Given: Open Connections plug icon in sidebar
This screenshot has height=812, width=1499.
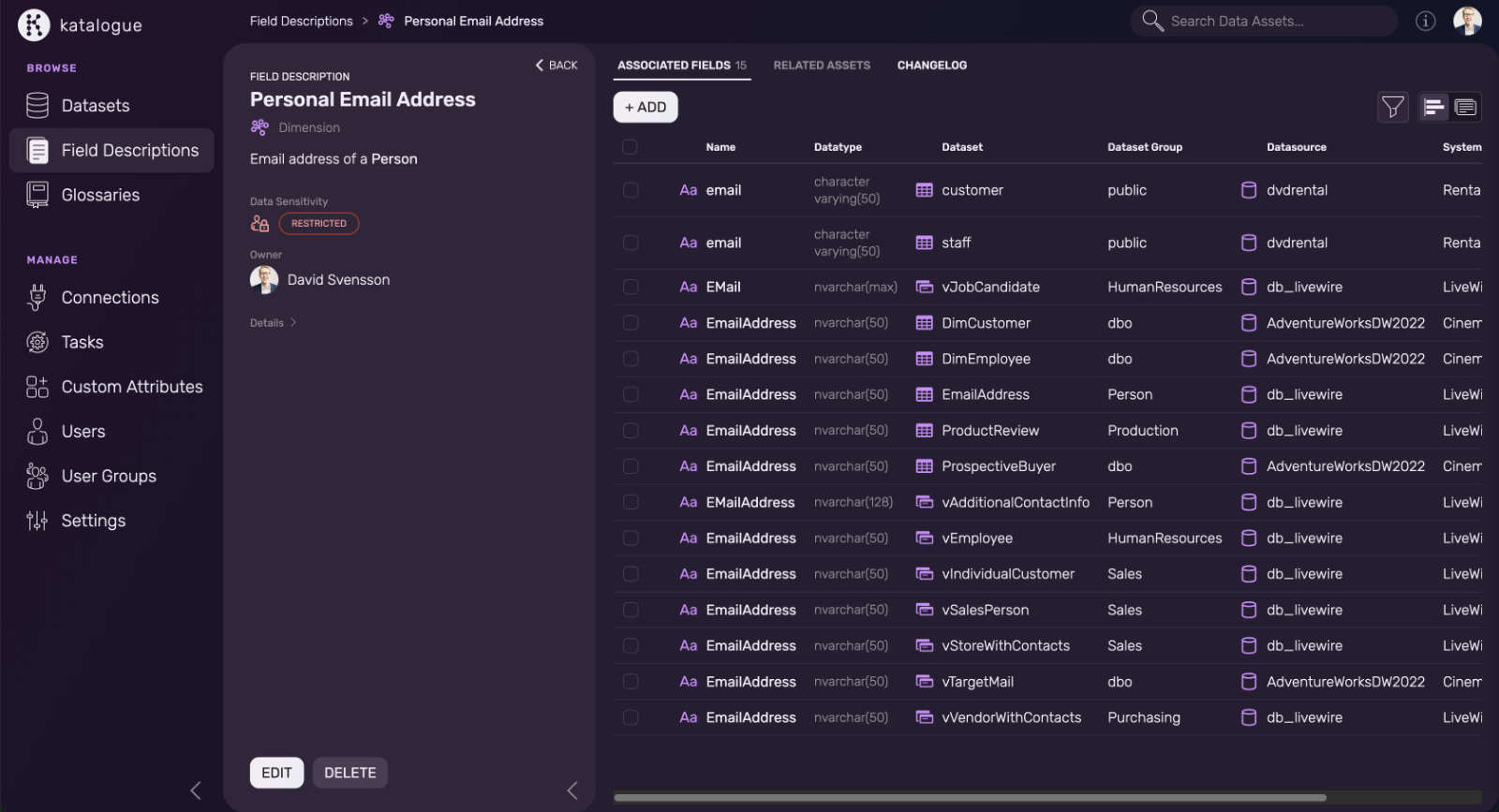Looking at the screenshot, I should (x=37, y=298).
